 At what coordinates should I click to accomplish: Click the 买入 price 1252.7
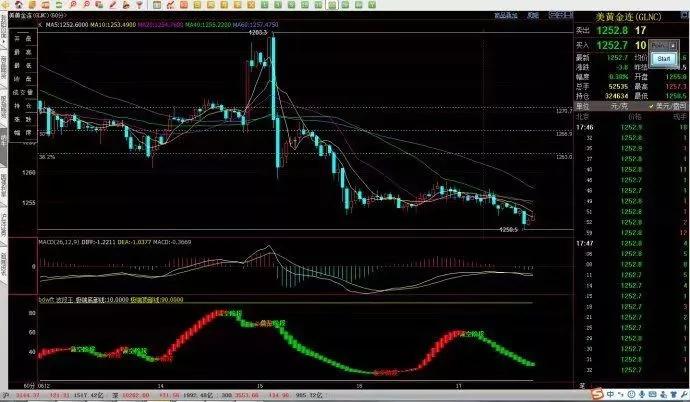[612, 45]
